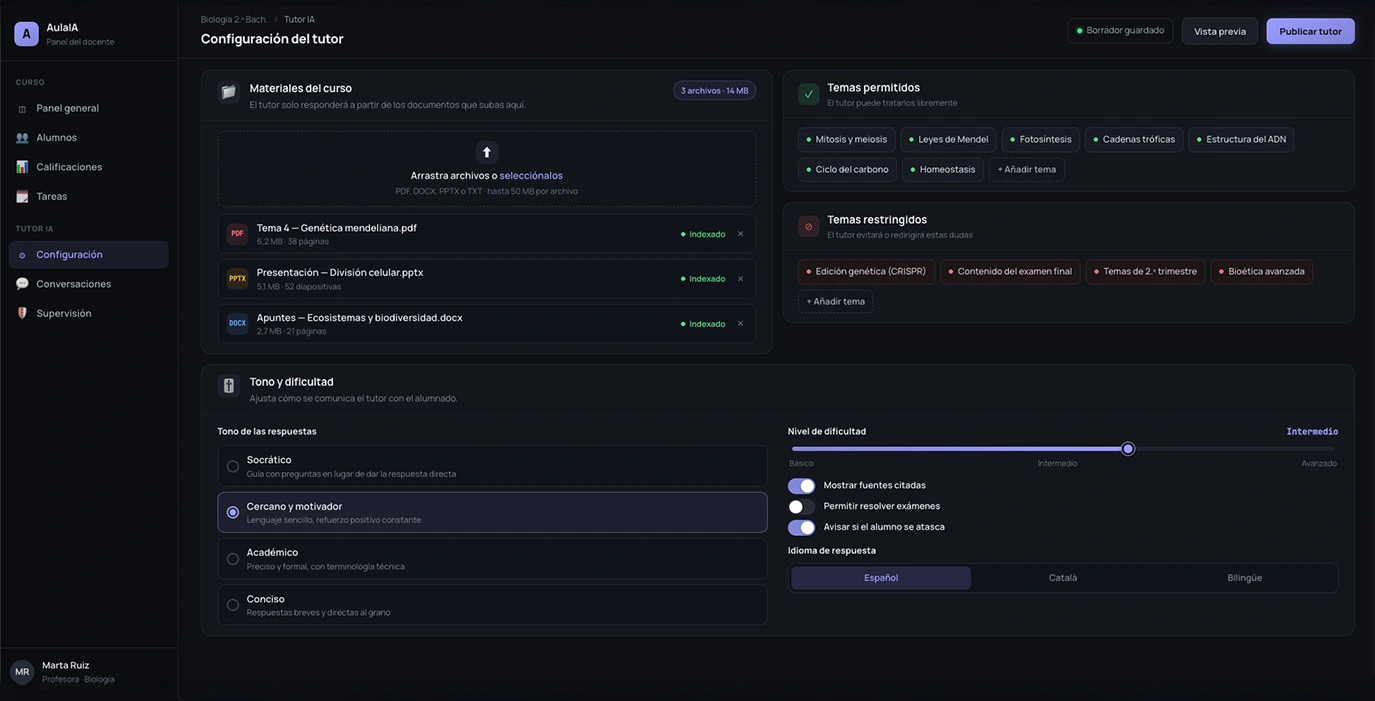Click the upload arrow icon
The height and width of the screenshot is (701, 1375).
487,152
